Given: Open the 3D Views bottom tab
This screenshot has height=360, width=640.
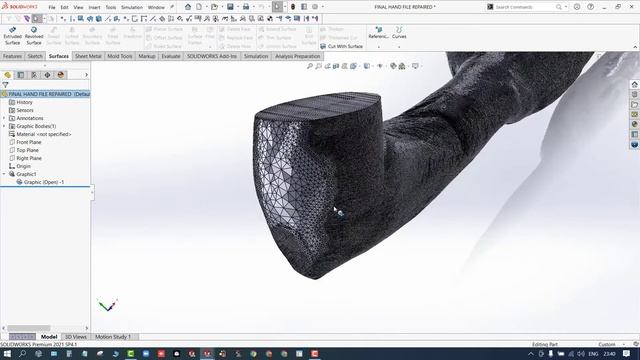Looking at the screenshot, I should [x=76, y=337].
